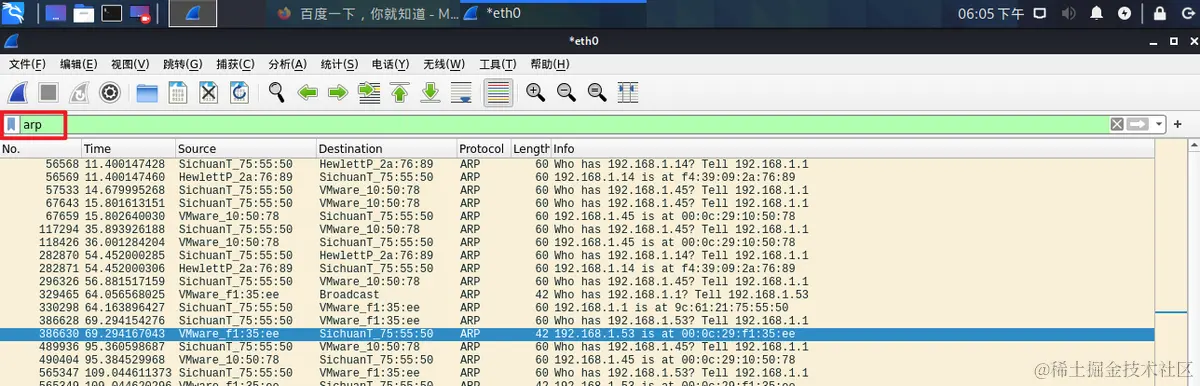The width and height of the screenshot is (1200, 386).
Task: Select packet number 56568
Action: tap(576, 164)
